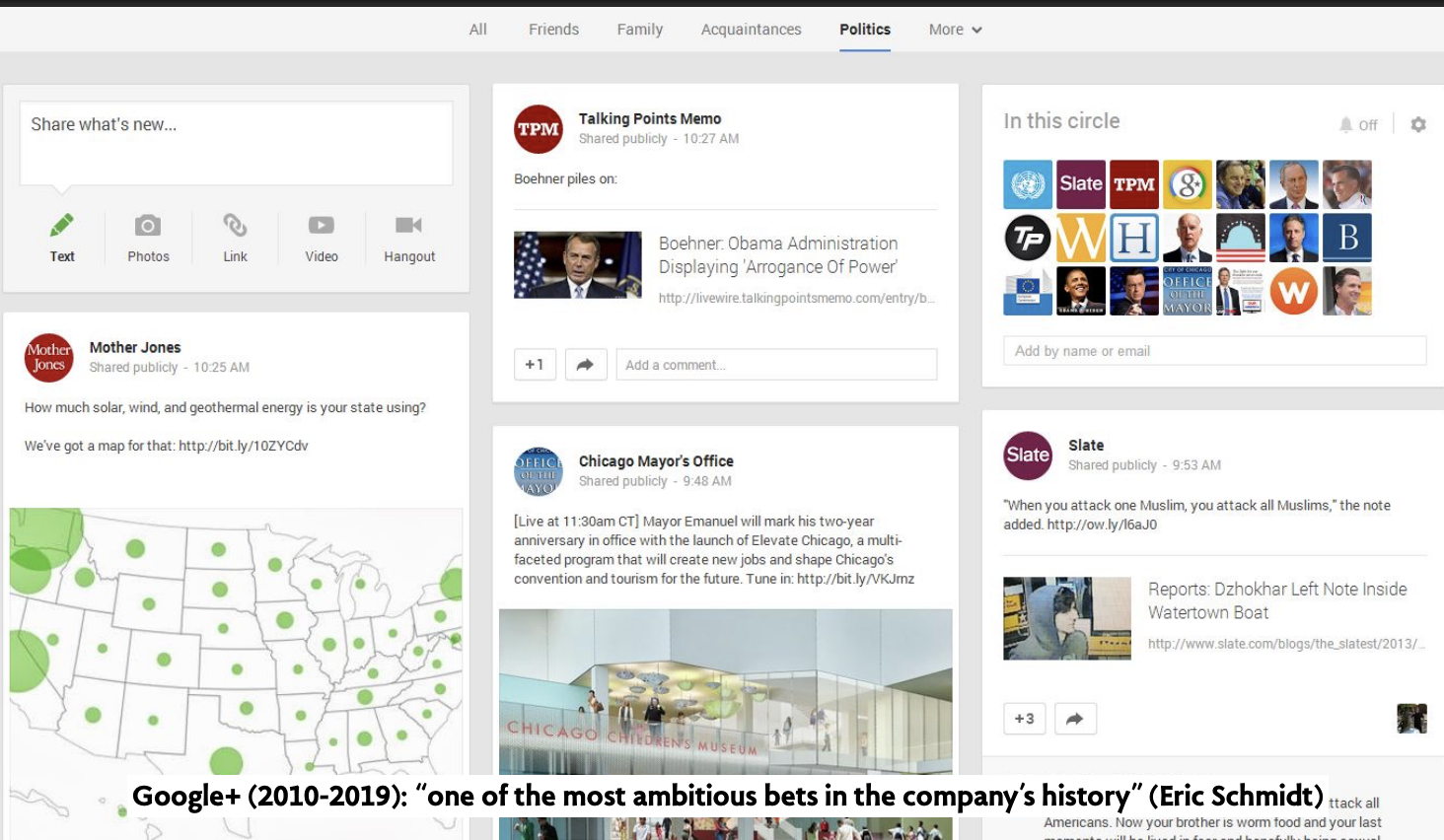Toggle circle notifications bell marked Off
1444x840 pixels.
pyautogui.click(x=1358, y=125)
